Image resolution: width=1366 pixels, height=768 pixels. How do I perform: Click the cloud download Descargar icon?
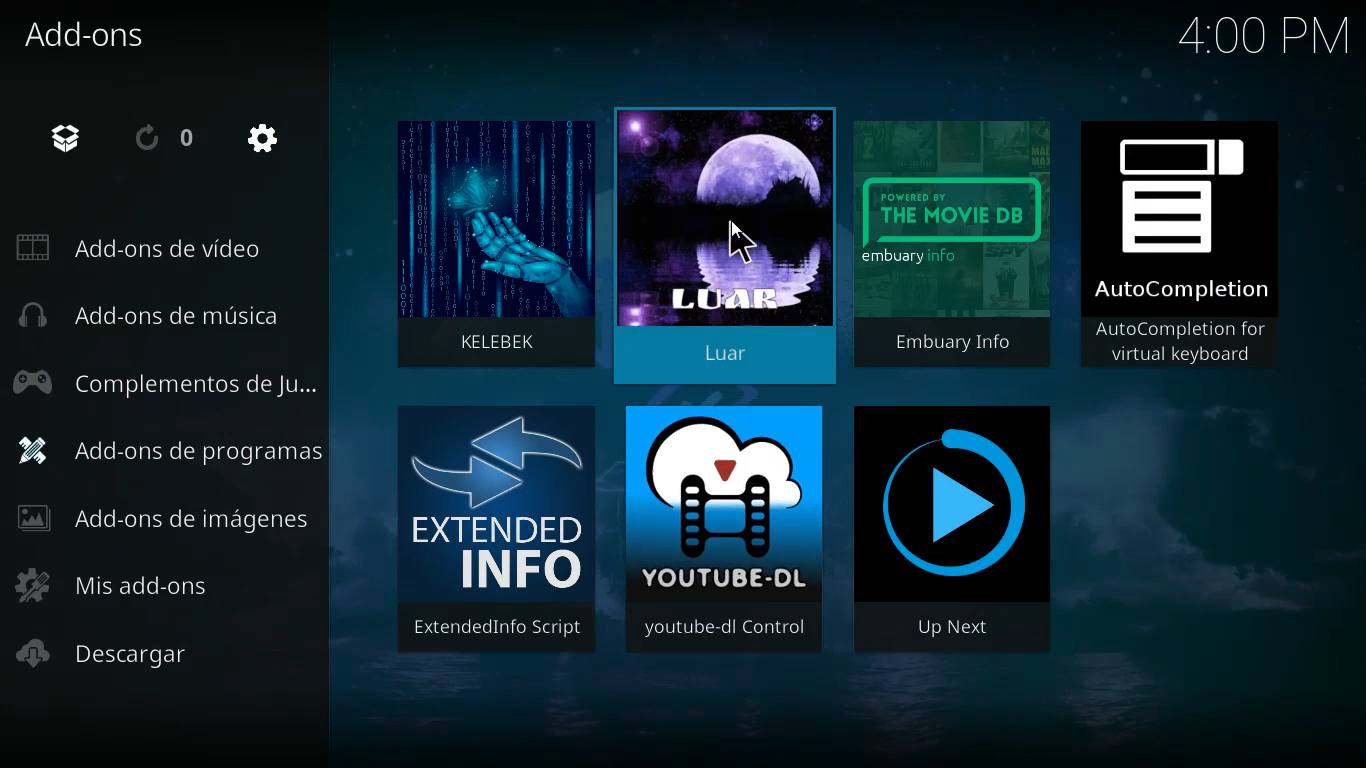point(33,653)
